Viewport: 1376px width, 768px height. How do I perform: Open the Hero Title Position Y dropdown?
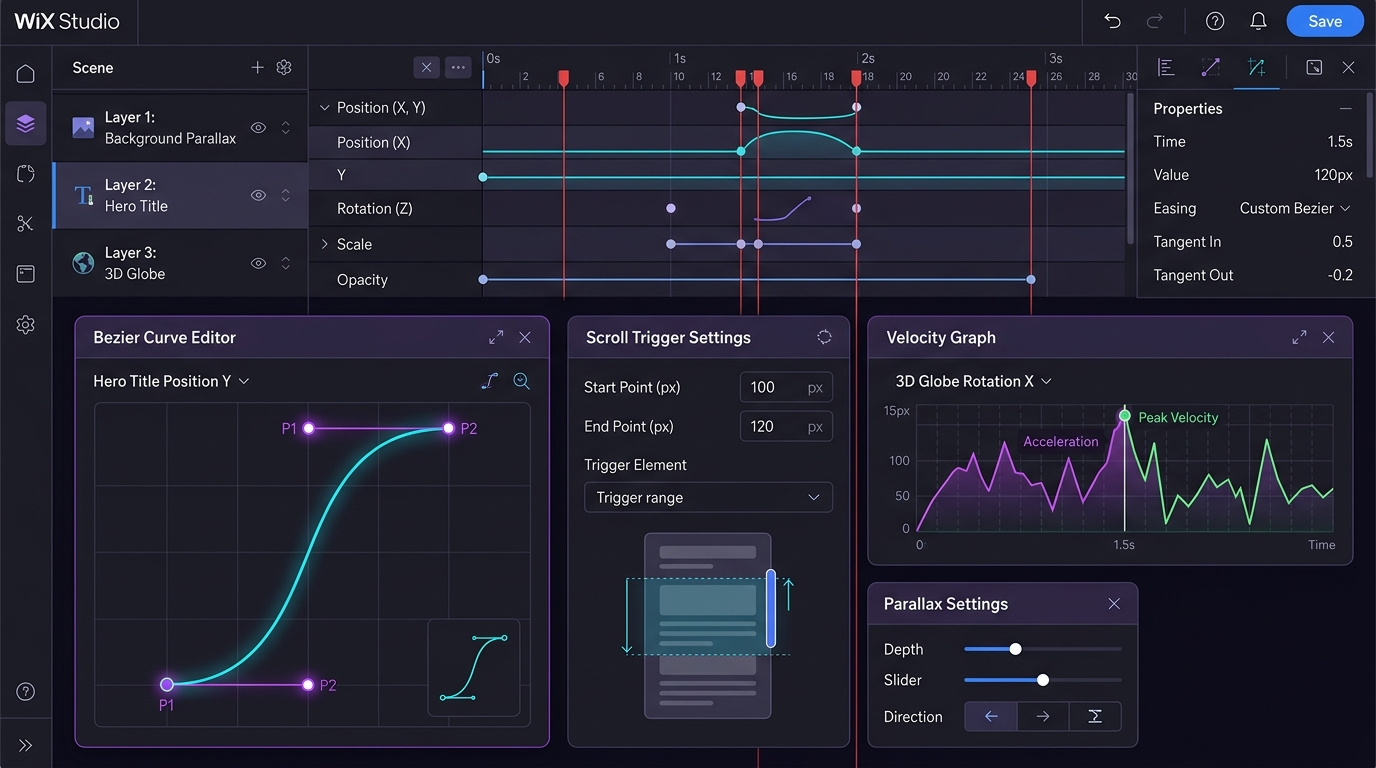coord(171,381)
